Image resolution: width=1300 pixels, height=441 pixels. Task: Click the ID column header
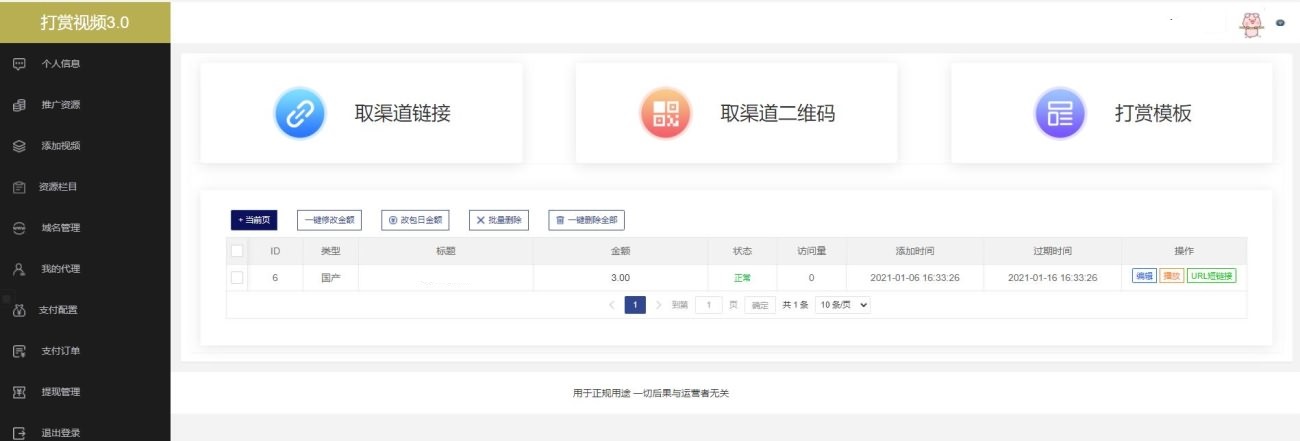click(275, 251)
